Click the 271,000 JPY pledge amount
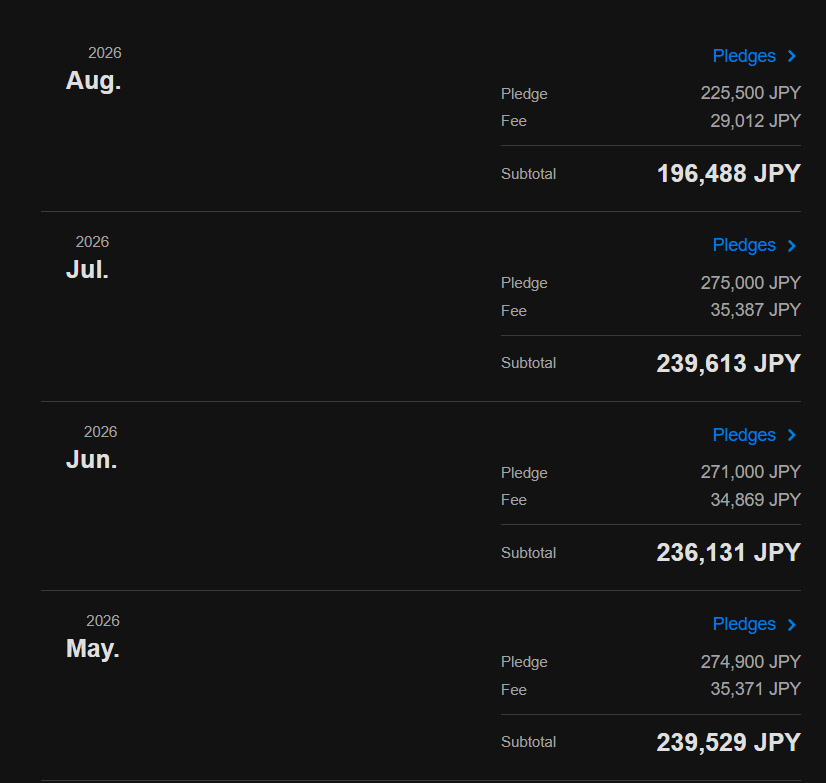Image resolution: width=826 pixels, height=783 pixels. [x=750, y=472]
